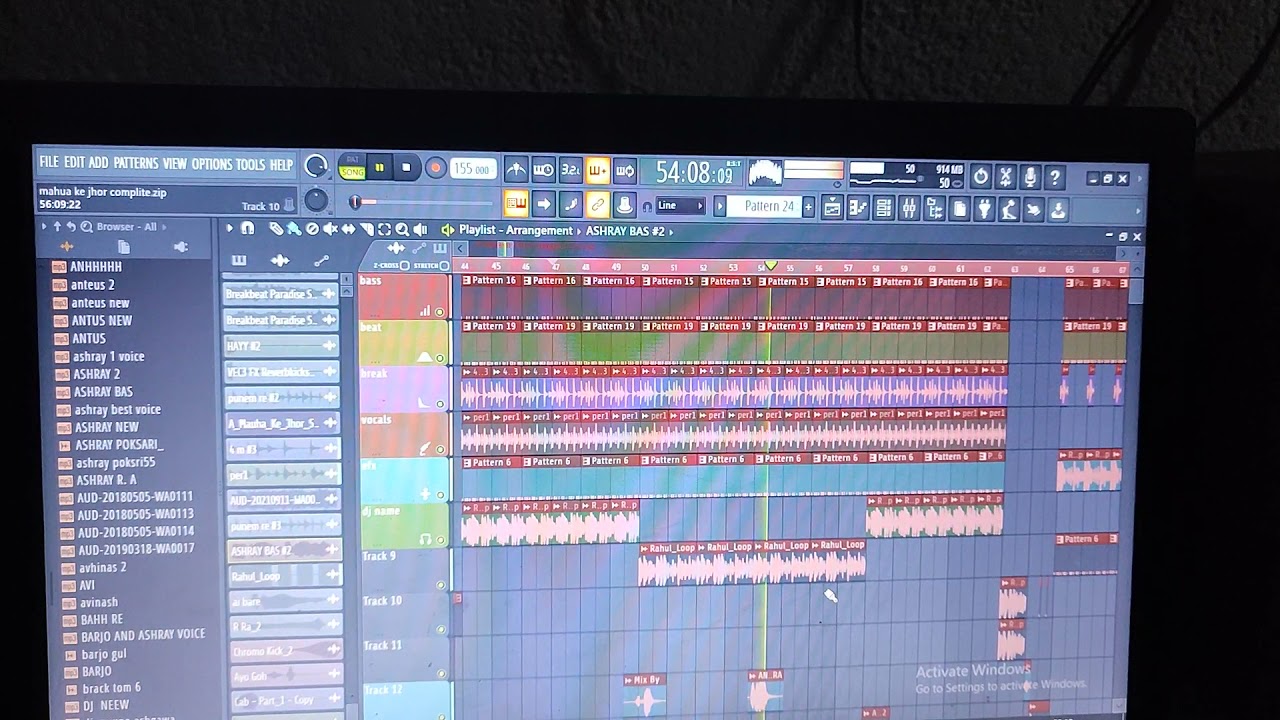Viewport: 1280px width, 720px height.
Task: Pause playback with the pause button
Action: [379, 167]
